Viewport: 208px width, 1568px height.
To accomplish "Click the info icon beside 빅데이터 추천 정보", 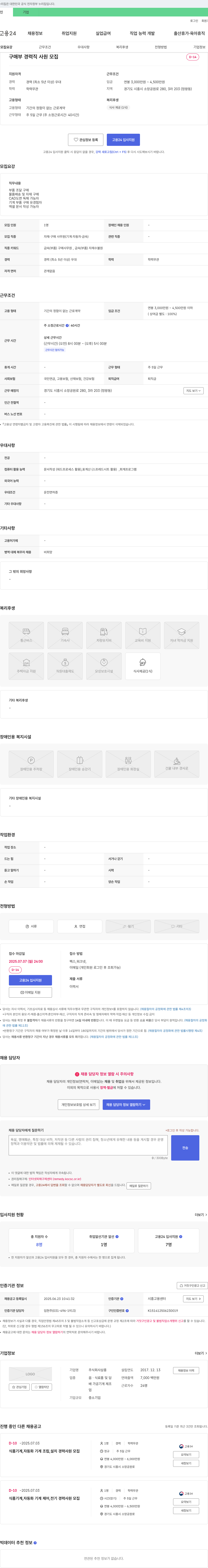I will tap(35, 1542).
